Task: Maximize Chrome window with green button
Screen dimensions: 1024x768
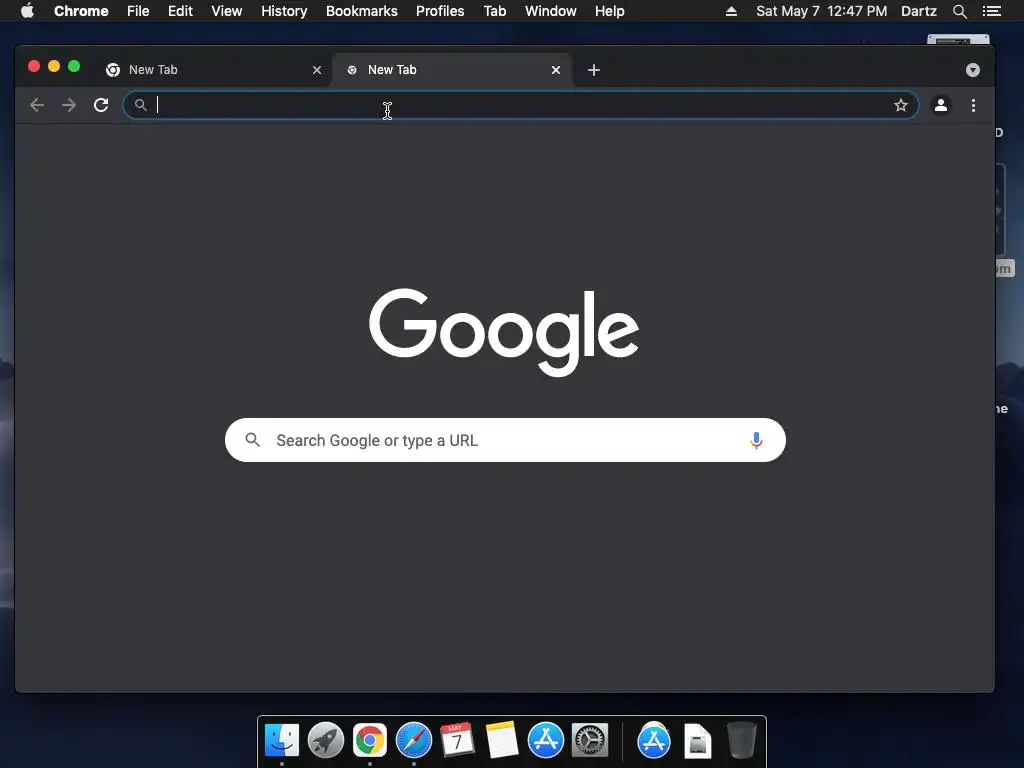Action: tap(74, 66)
